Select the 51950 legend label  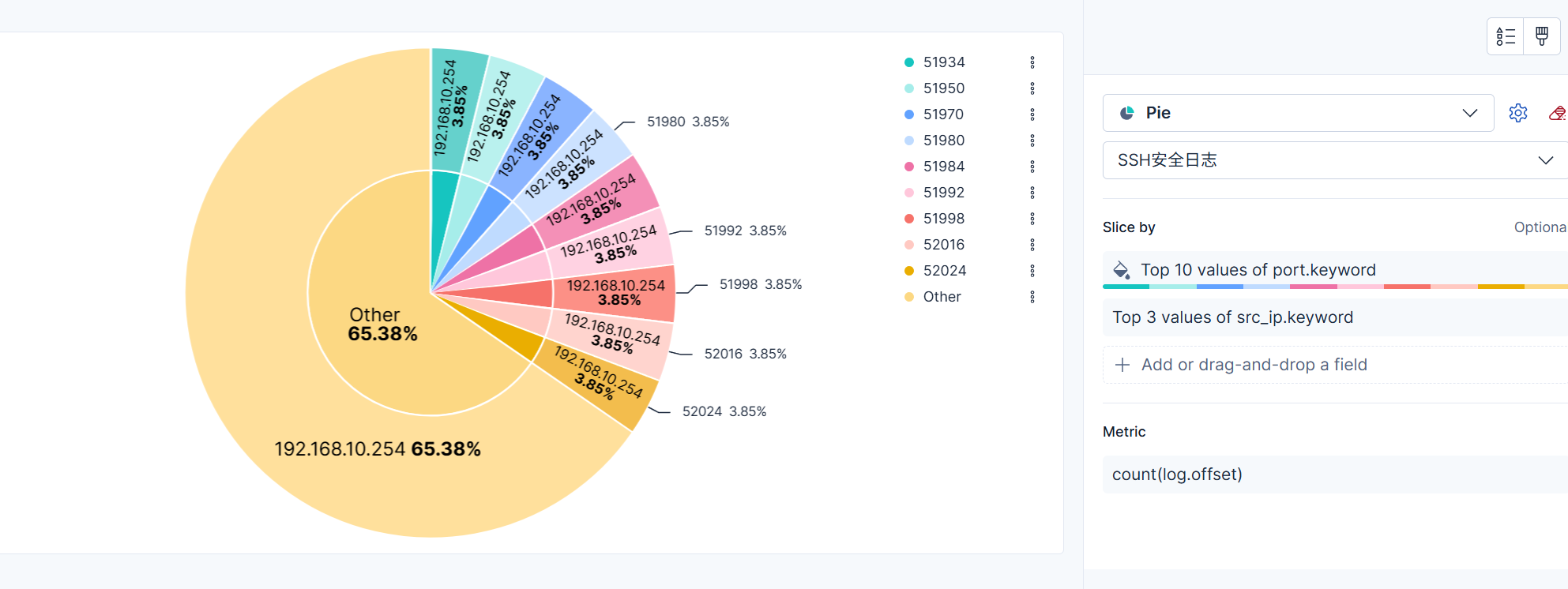(944, 88)
